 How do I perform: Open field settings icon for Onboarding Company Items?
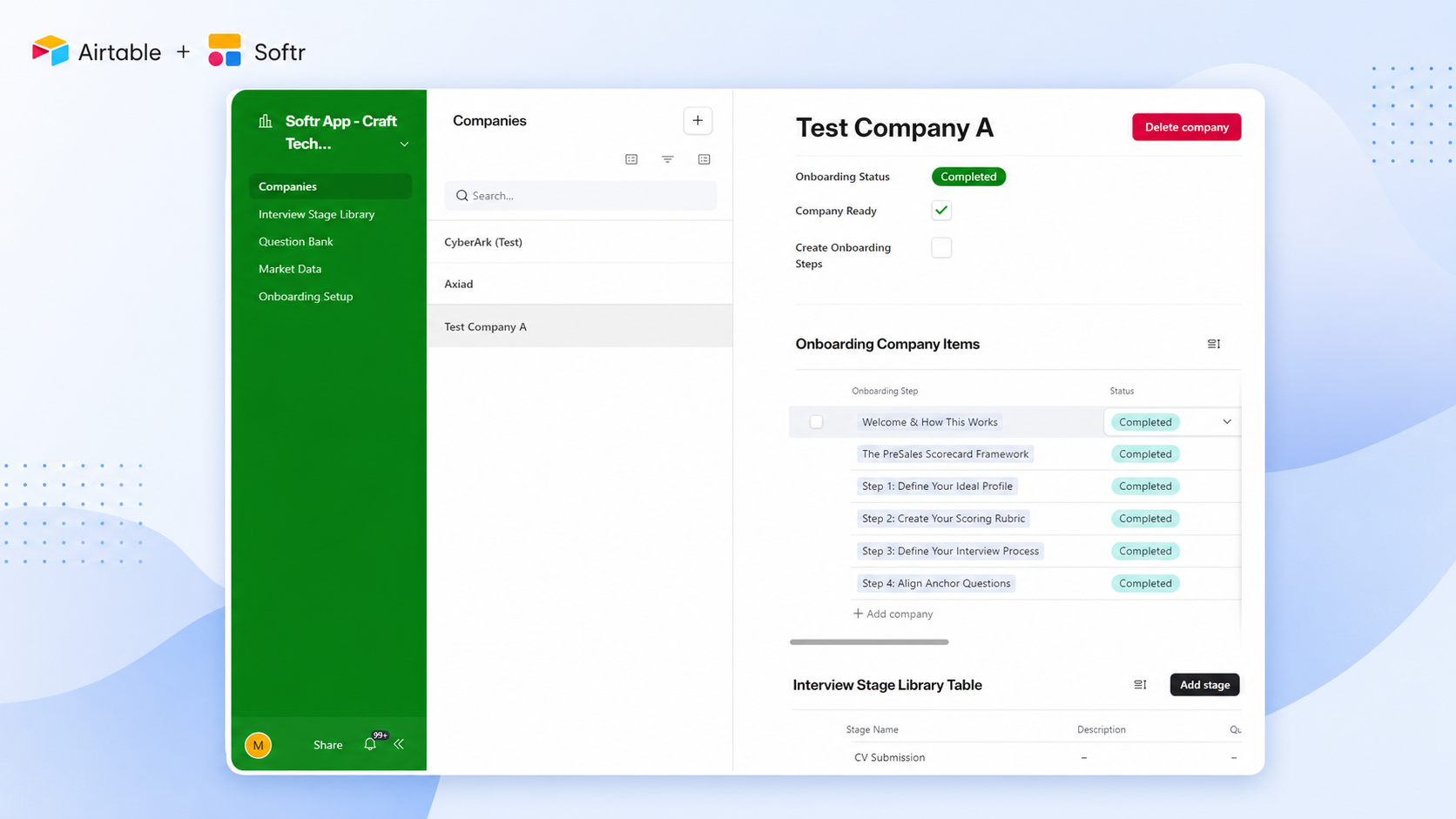point(1214,344)
